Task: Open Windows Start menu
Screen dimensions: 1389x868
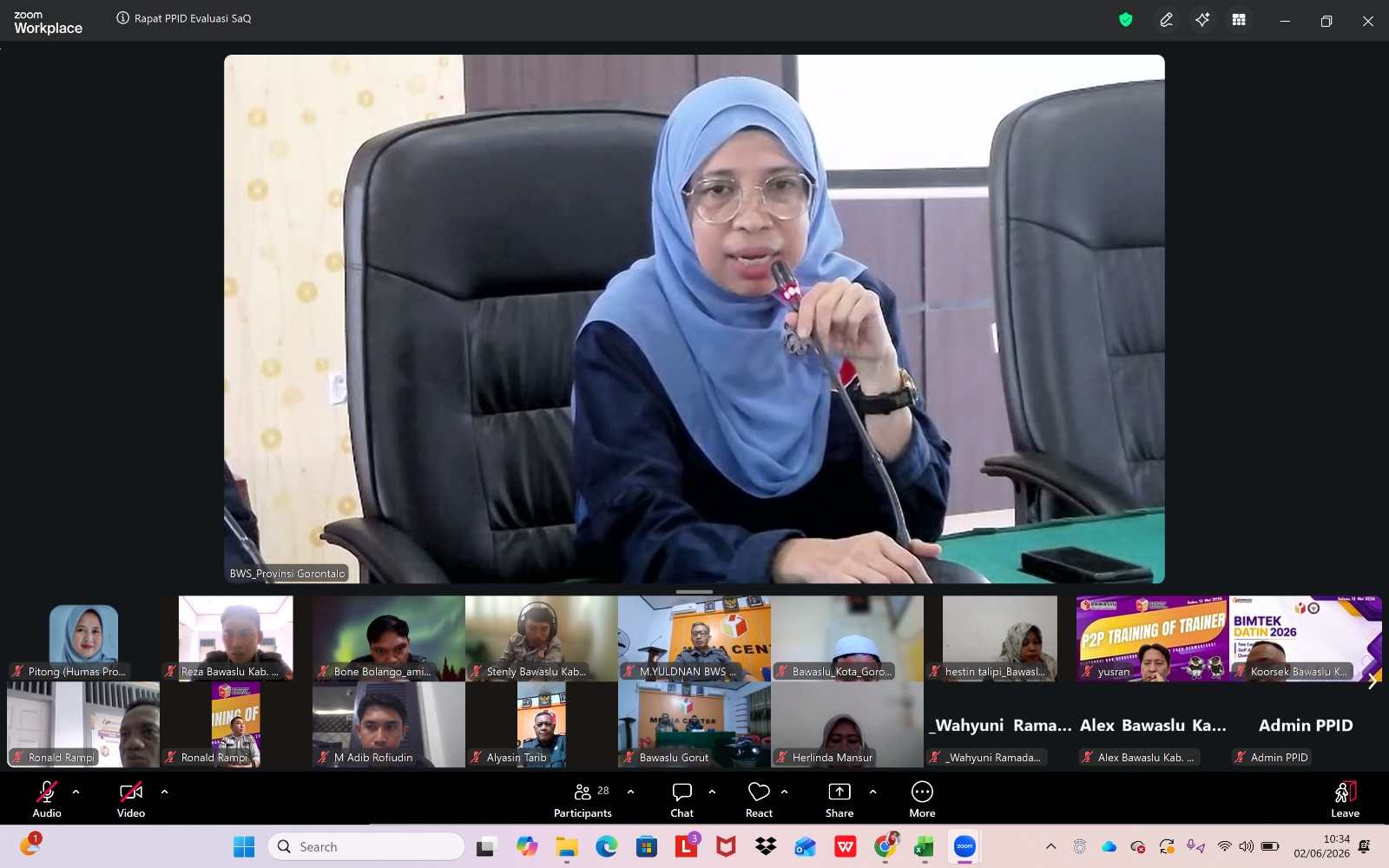Action: point(244,846)
